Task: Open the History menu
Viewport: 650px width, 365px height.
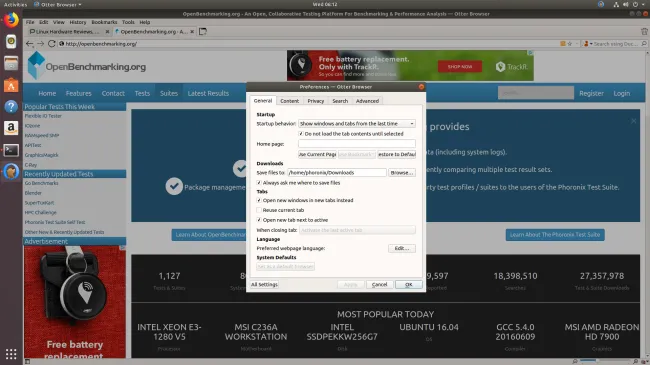Action: [x=78, y=22]
